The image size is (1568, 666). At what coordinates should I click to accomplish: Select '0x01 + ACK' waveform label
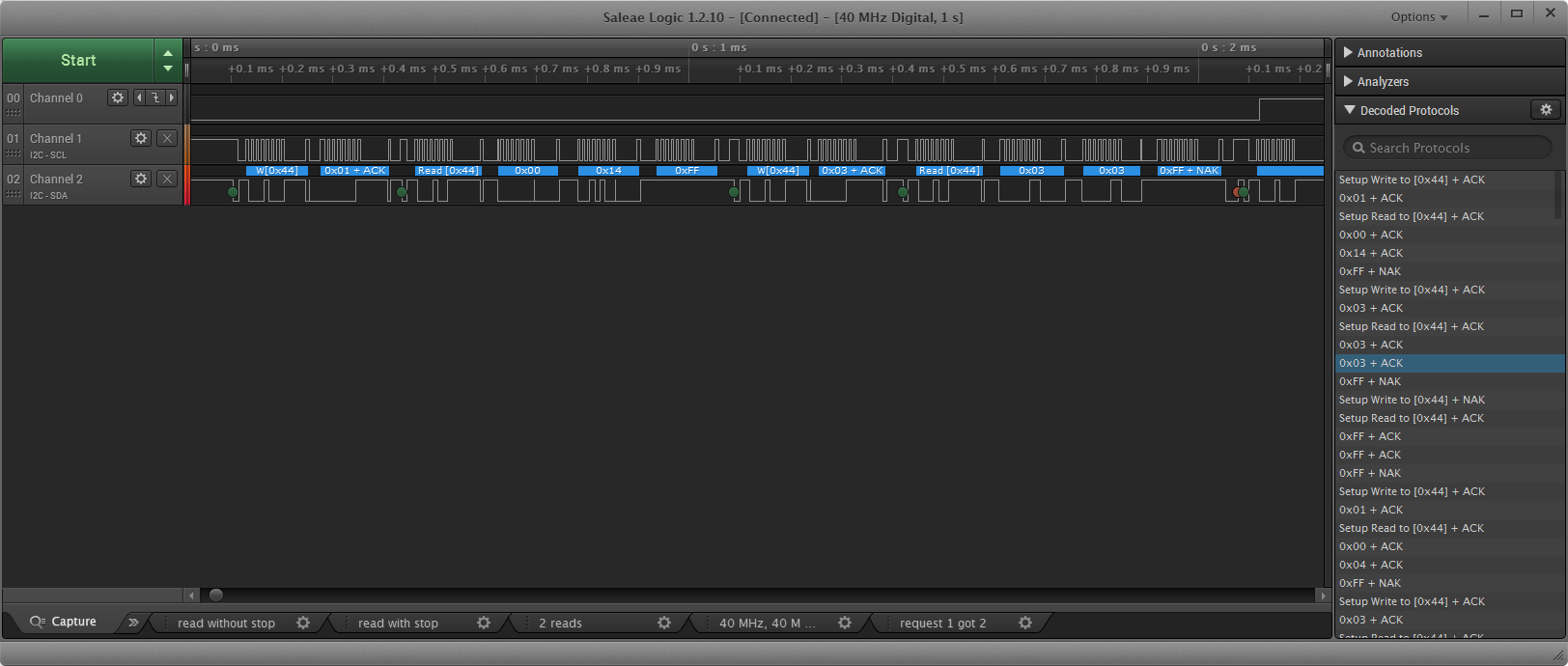tap(354, 171)
